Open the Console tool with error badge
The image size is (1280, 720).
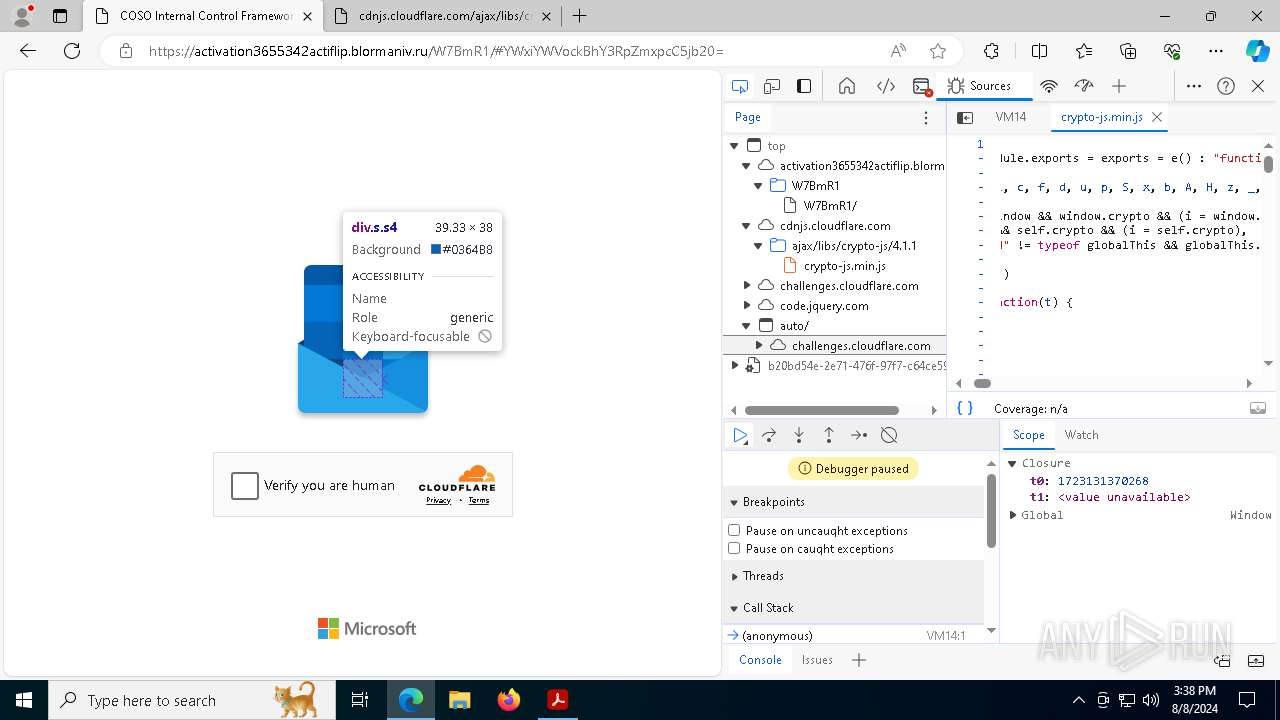click(x=922, y=86)
